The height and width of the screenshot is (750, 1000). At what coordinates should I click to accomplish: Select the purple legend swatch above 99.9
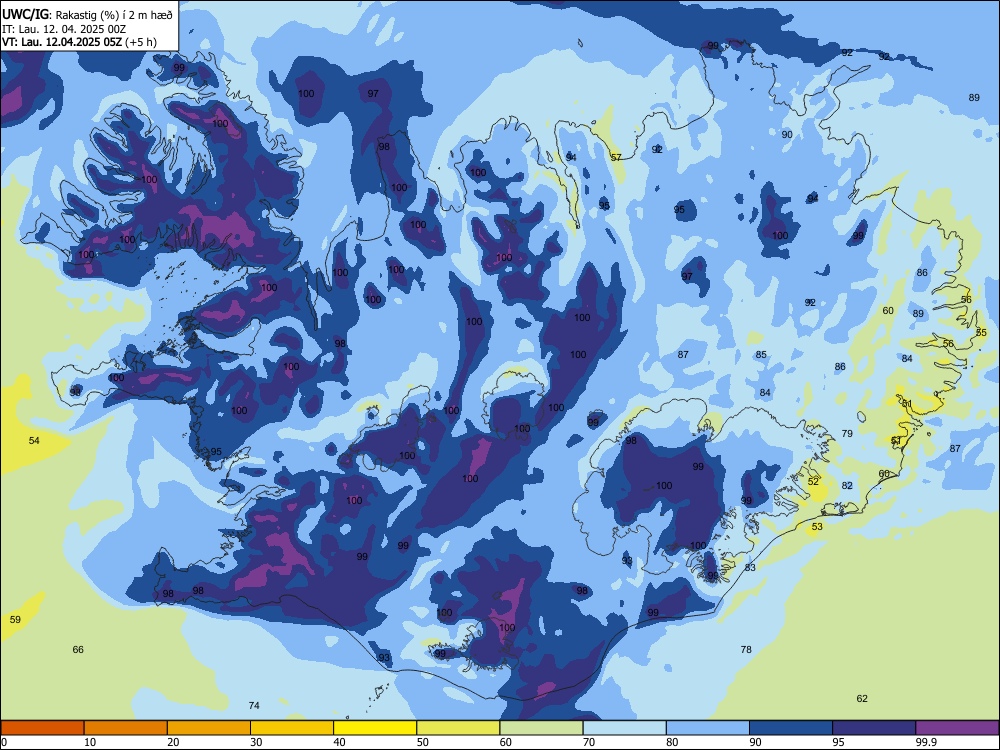(x=957, y=728)
